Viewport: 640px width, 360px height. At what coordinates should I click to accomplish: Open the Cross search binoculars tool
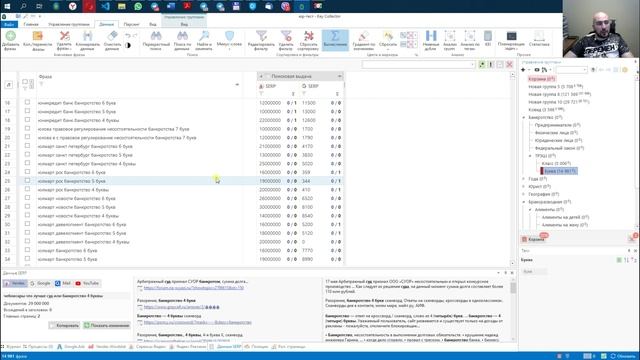pyautogui.click(x=156, y=36)
